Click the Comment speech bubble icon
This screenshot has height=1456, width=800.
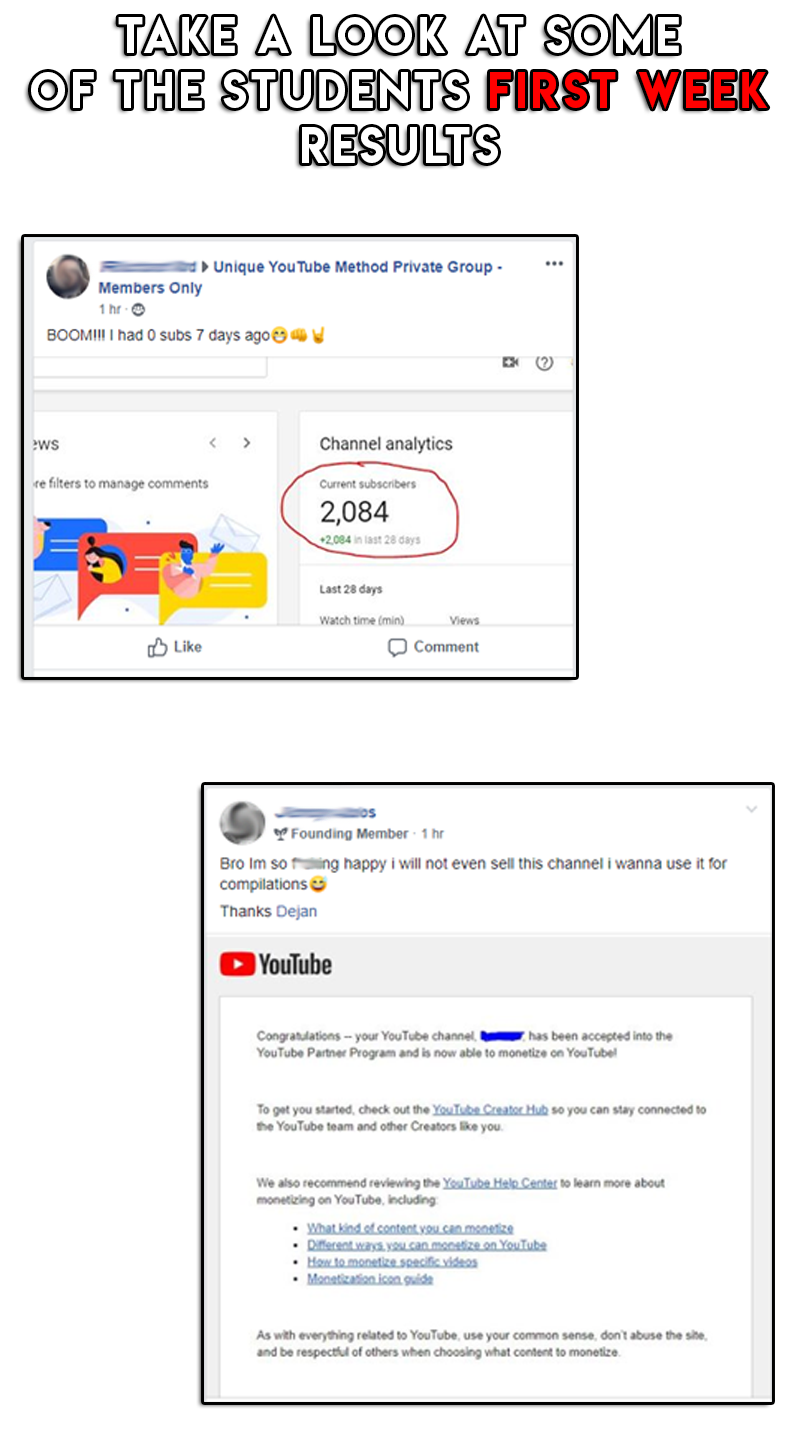397,648
